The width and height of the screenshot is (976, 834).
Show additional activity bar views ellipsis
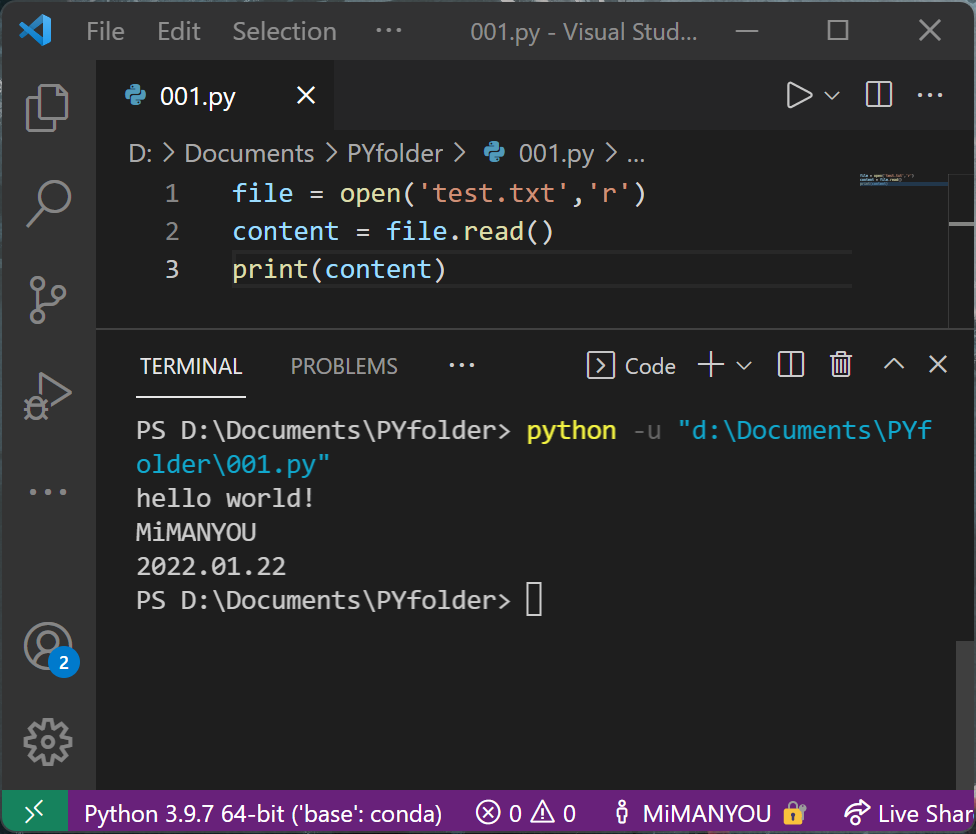coord(47,492)
